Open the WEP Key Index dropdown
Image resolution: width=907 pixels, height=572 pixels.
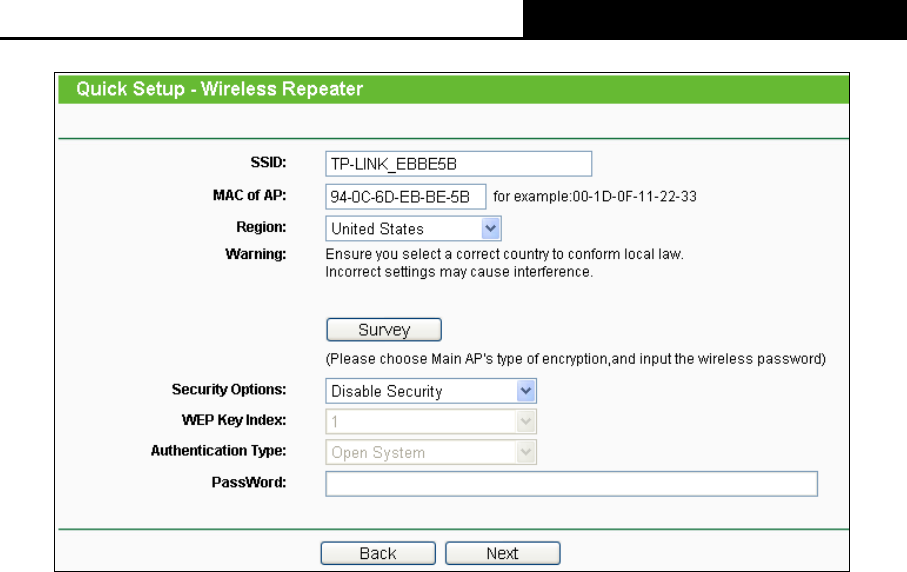[x=430, y=422]
